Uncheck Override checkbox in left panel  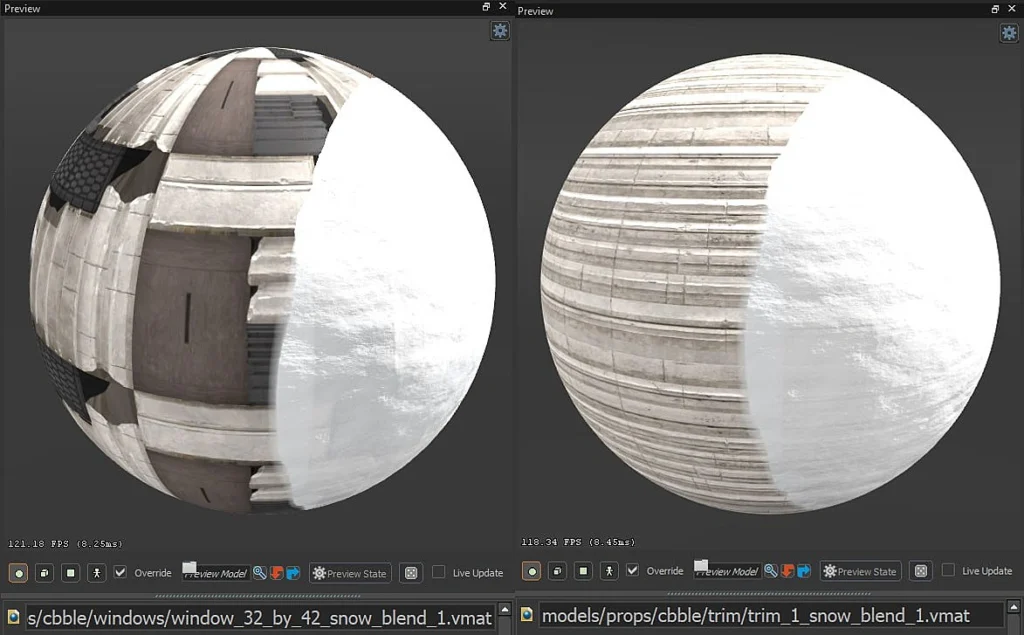121,573
